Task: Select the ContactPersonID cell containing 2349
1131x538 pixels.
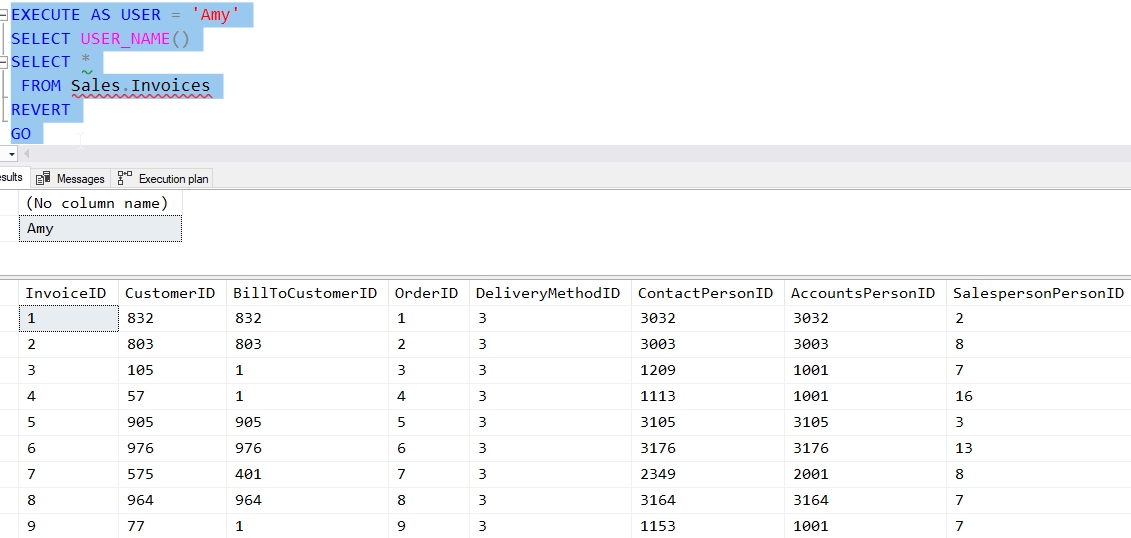Action: 657,474
